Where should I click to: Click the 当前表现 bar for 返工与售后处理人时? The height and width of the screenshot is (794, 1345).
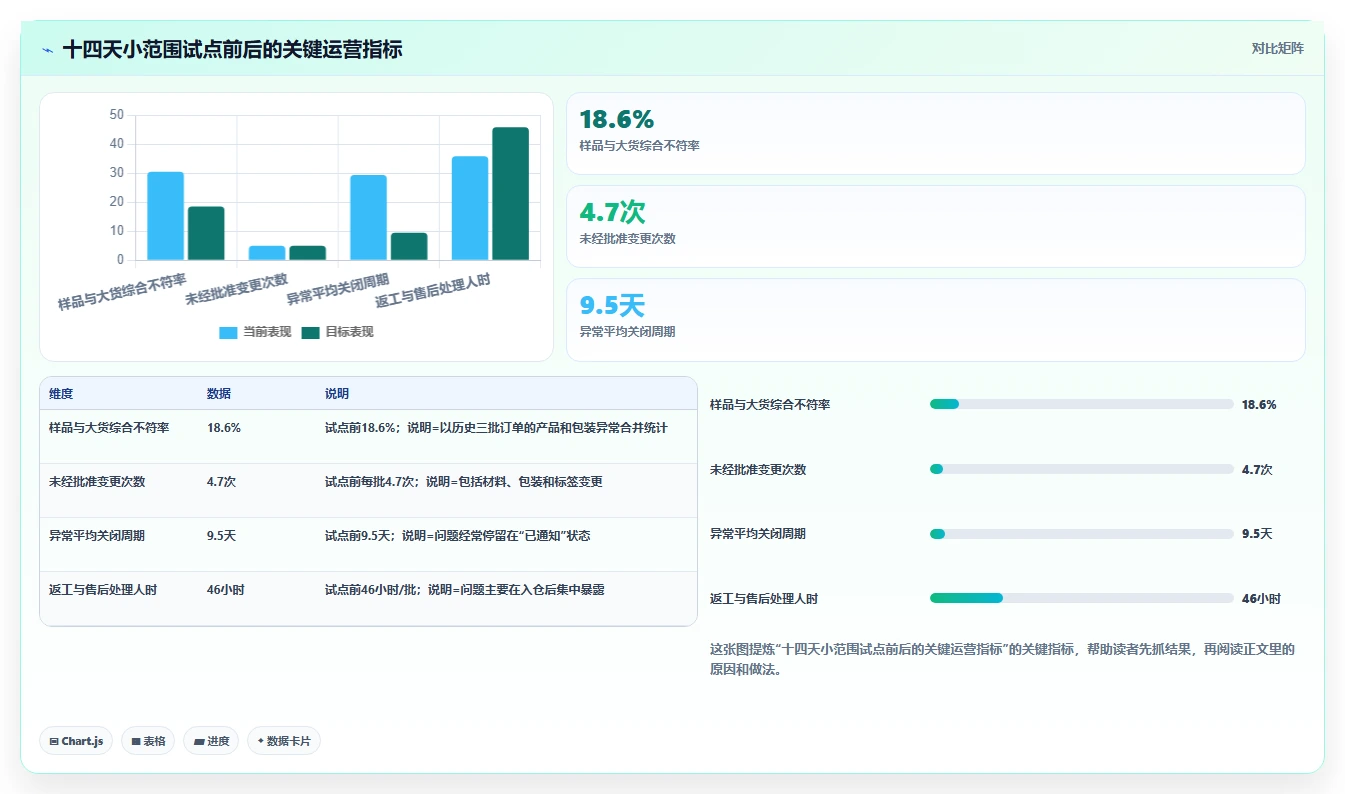coord(470,208)
